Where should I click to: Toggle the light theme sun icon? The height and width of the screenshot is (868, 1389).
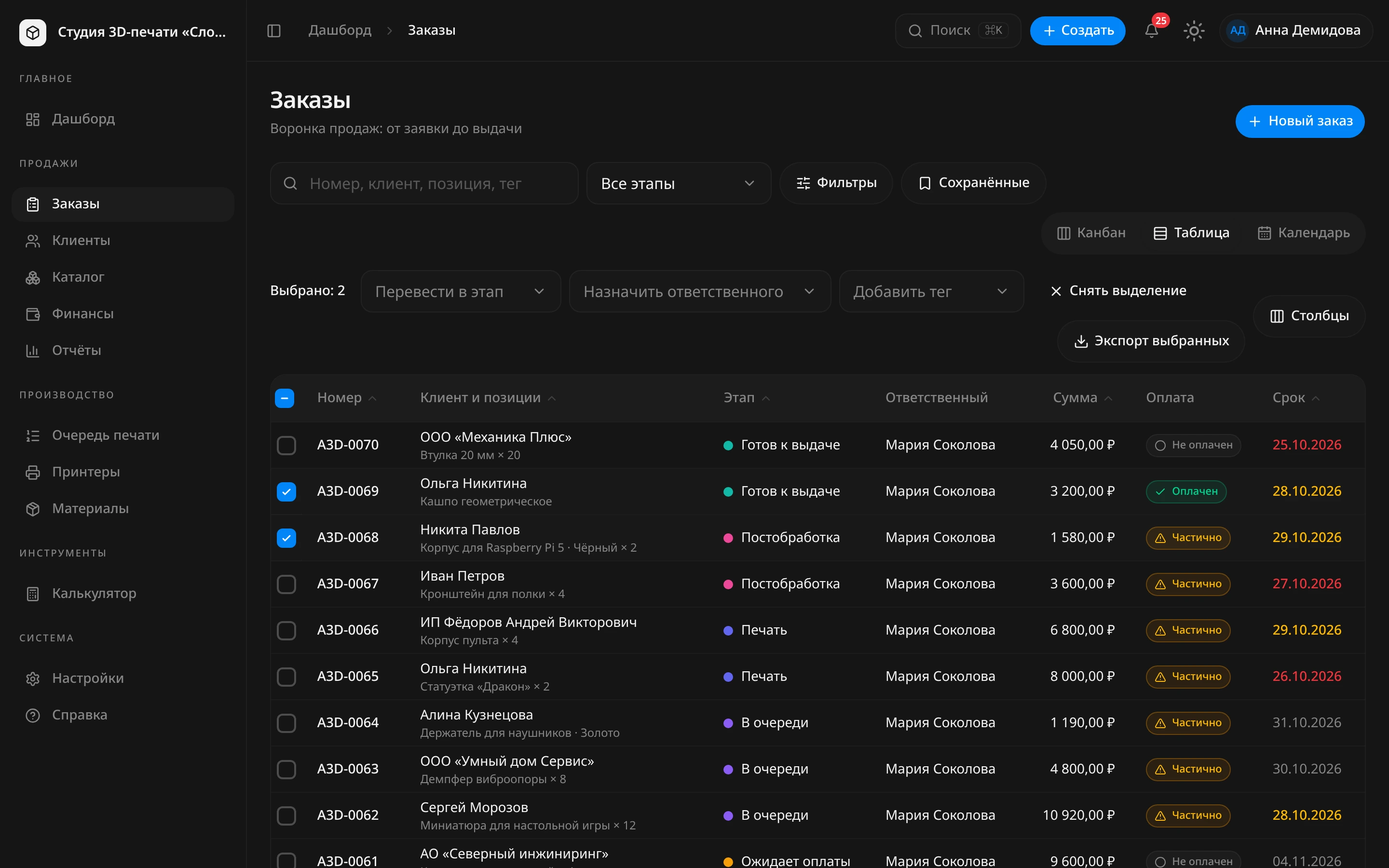[x=1194, y=30]
